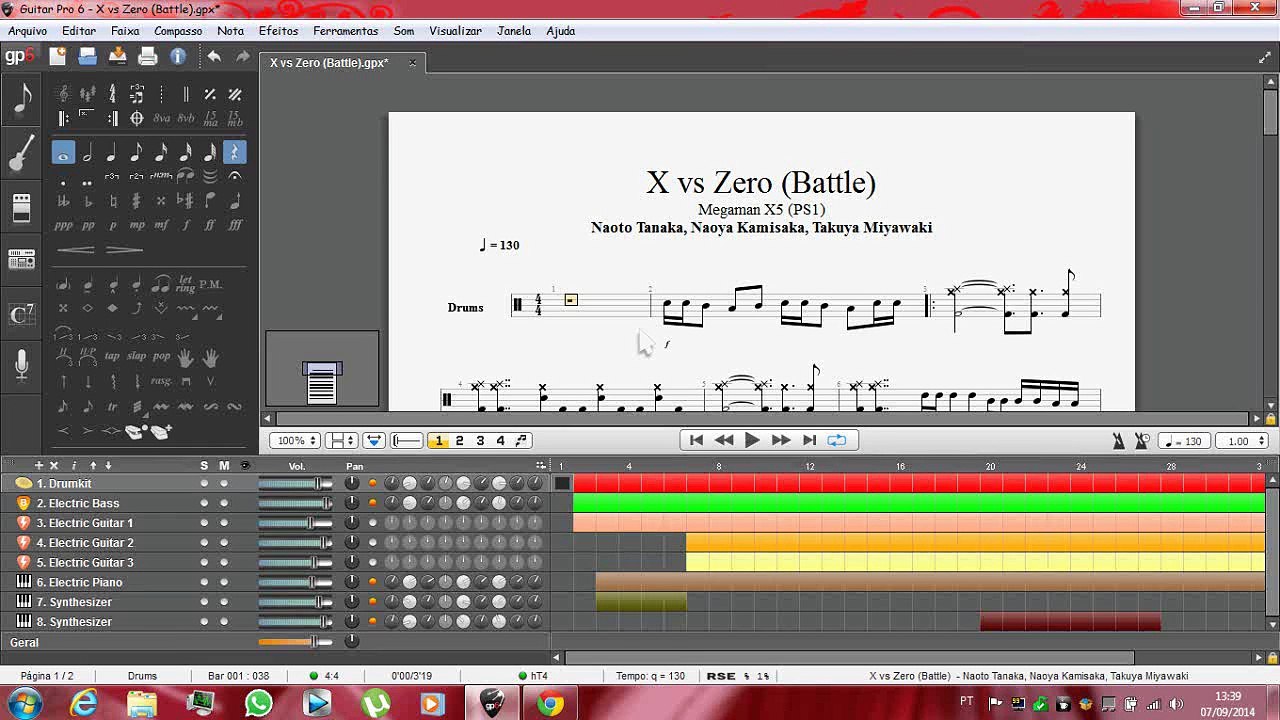Click the undo arrow
The image size is (1280, 720).
click(214, 57)
